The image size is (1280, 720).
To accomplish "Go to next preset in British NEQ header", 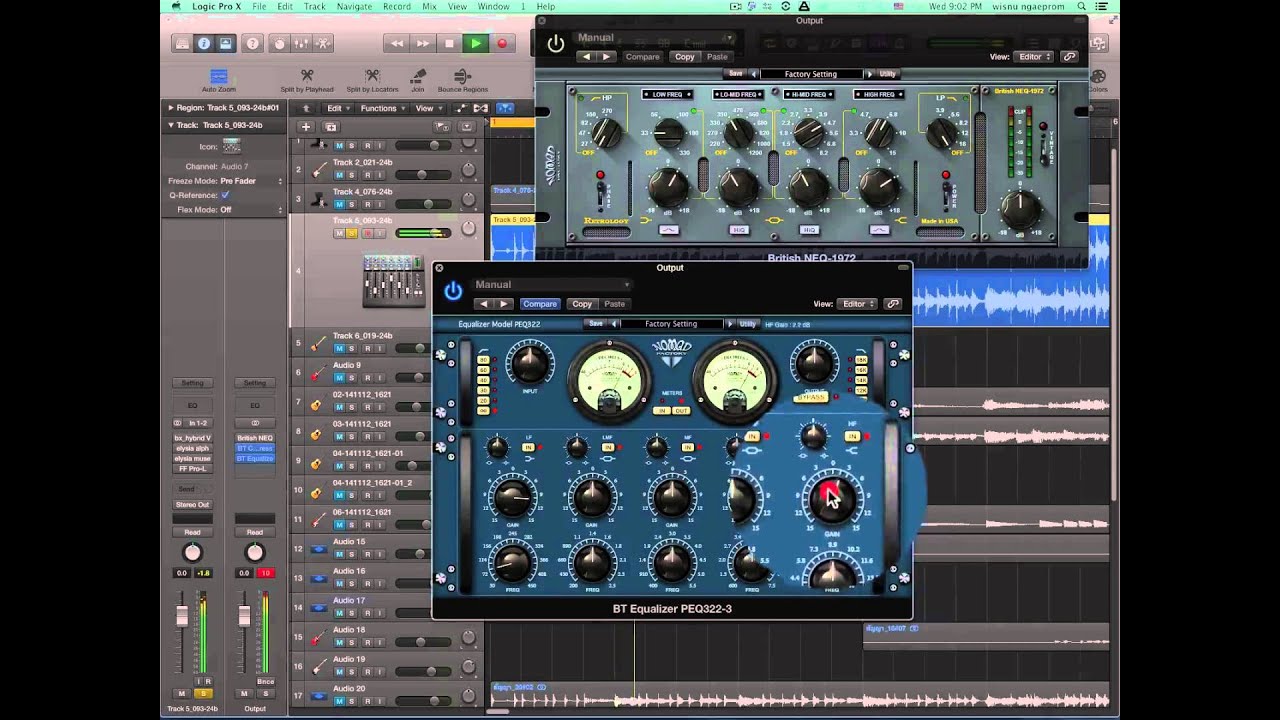I will coord(607,57).
